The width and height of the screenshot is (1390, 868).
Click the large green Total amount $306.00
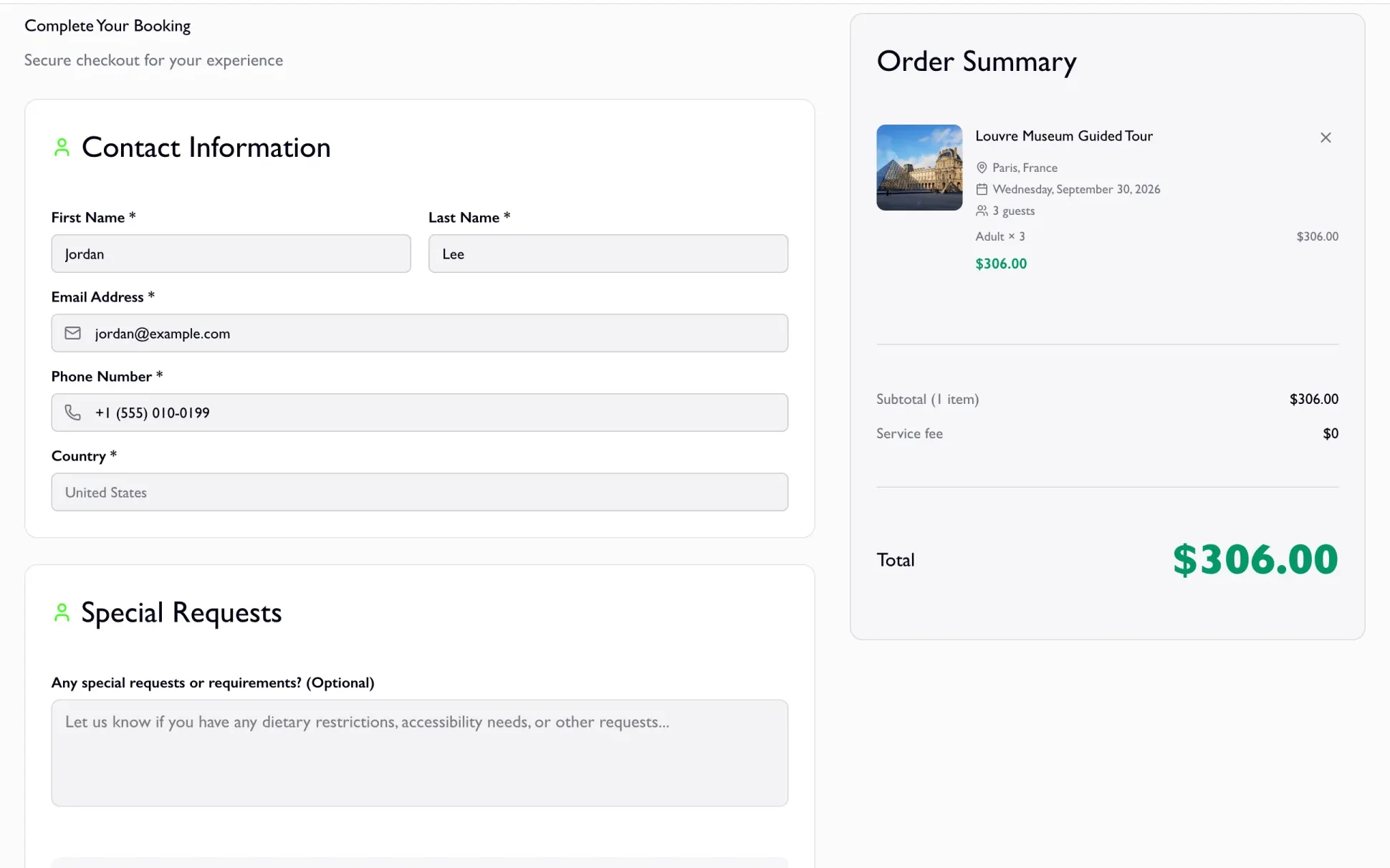click(1255, 559)
